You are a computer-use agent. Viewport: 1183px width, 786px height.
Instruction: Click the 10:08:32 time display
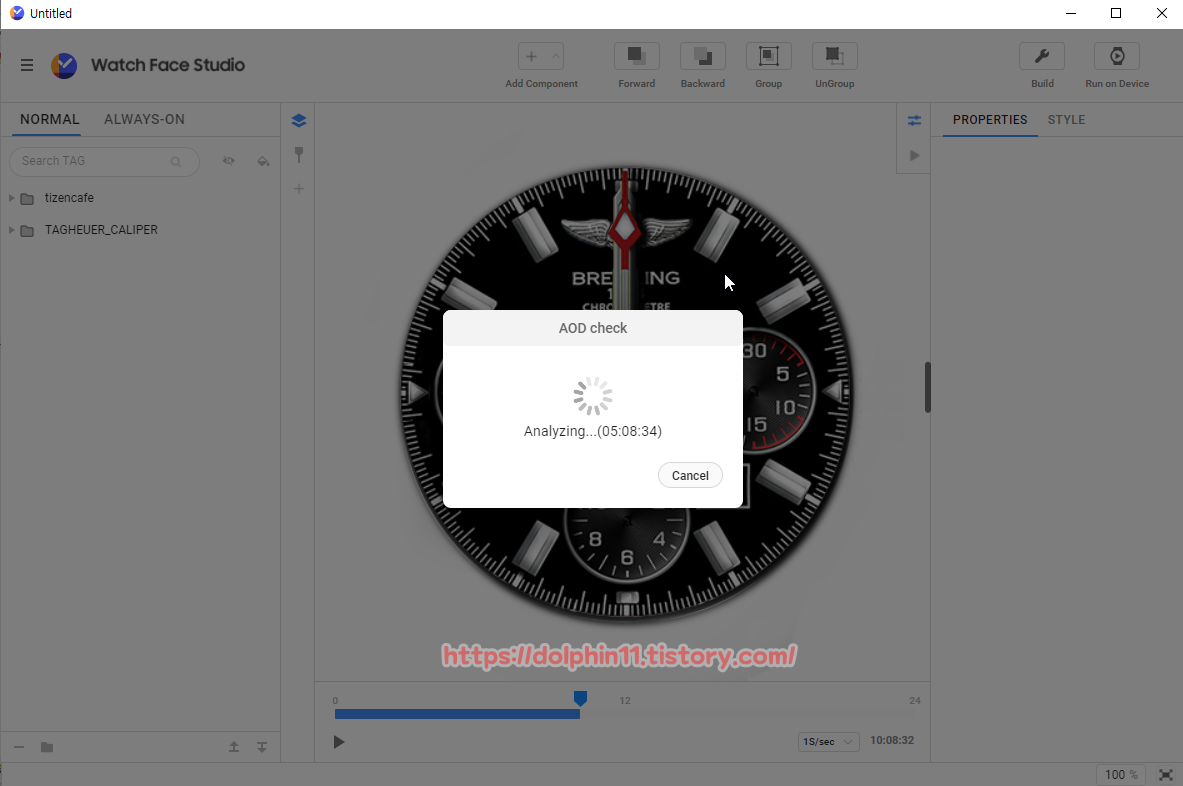892,741
